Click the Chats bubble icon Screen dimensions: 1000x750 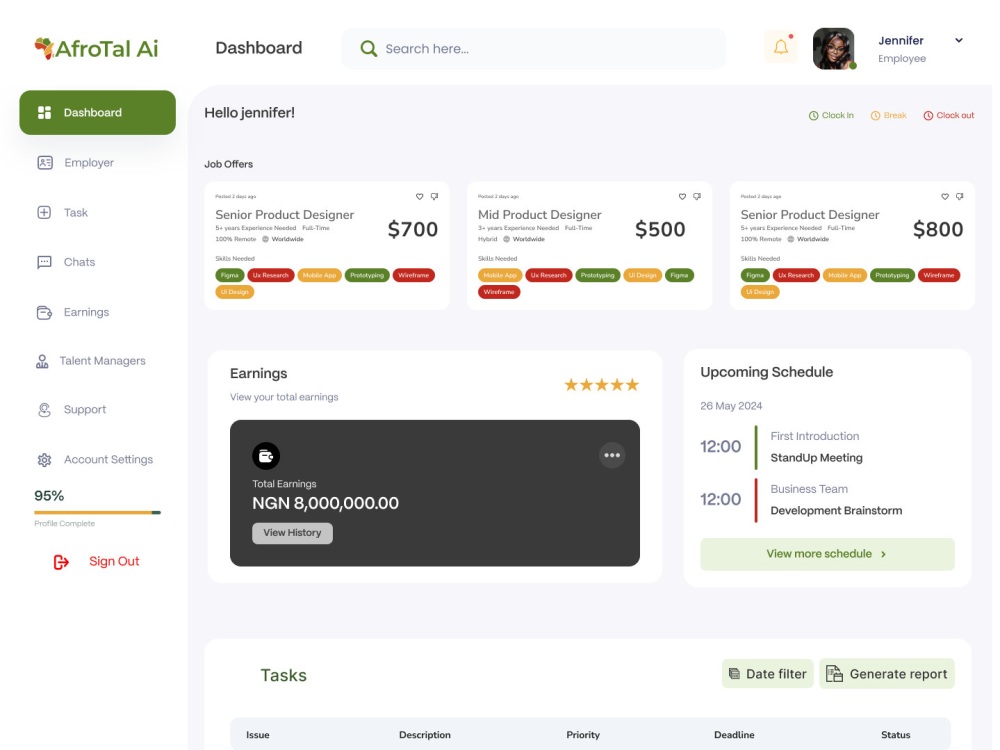click(x=44, y=262)
